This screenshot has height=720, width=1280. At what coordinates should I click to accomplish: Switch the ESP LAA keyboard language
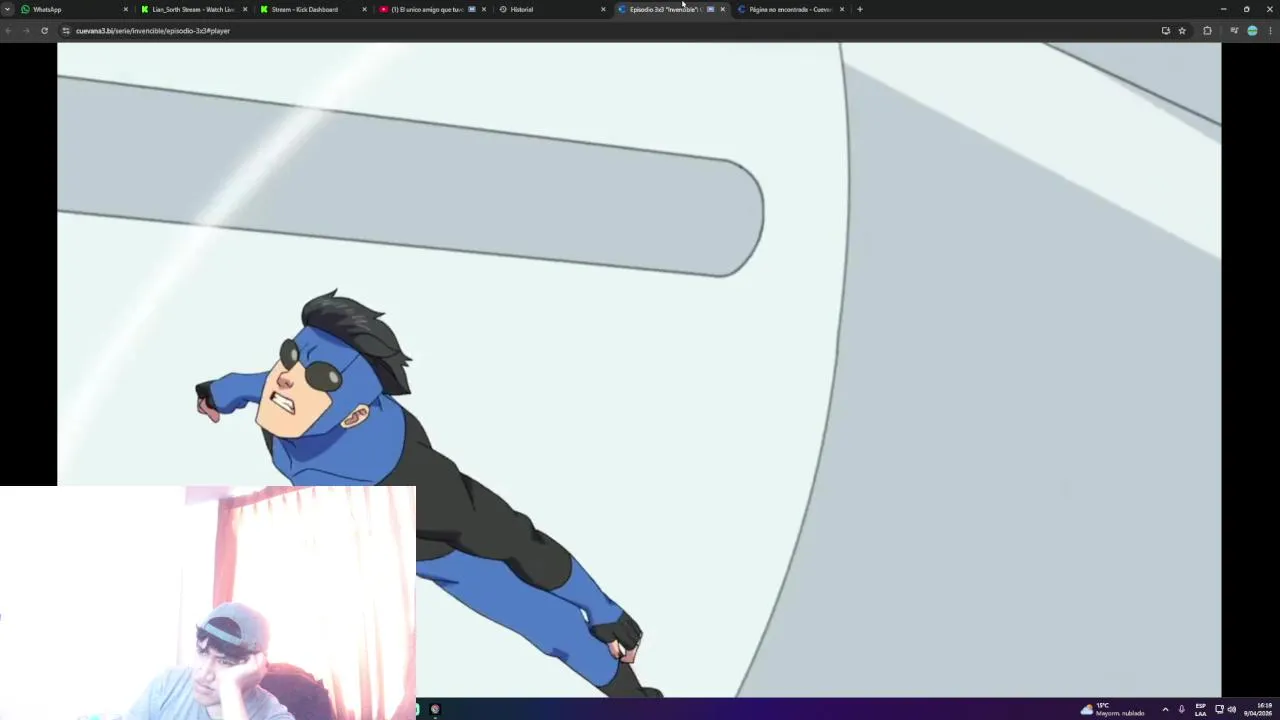(x=1200, y=709)
